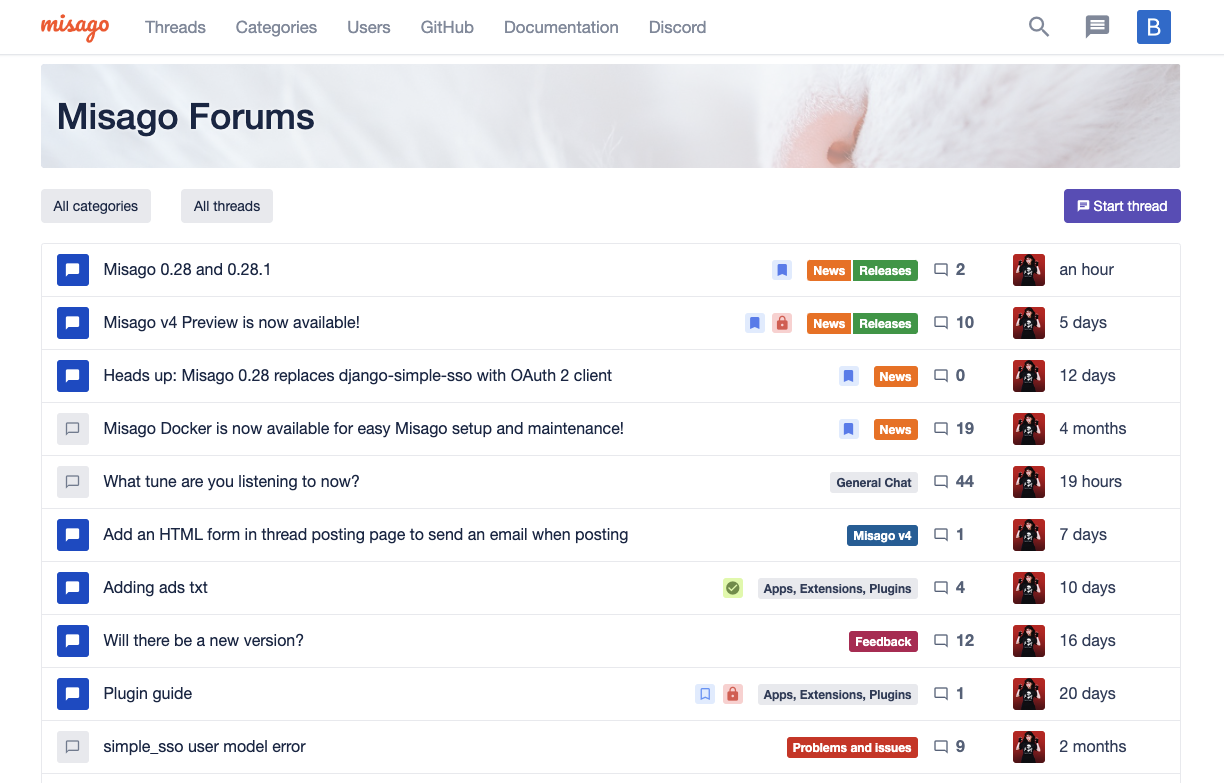Select the green solved checkmark on 'Adding ads txt'
Screen dimensions: 1224x783
coord(733,588)
